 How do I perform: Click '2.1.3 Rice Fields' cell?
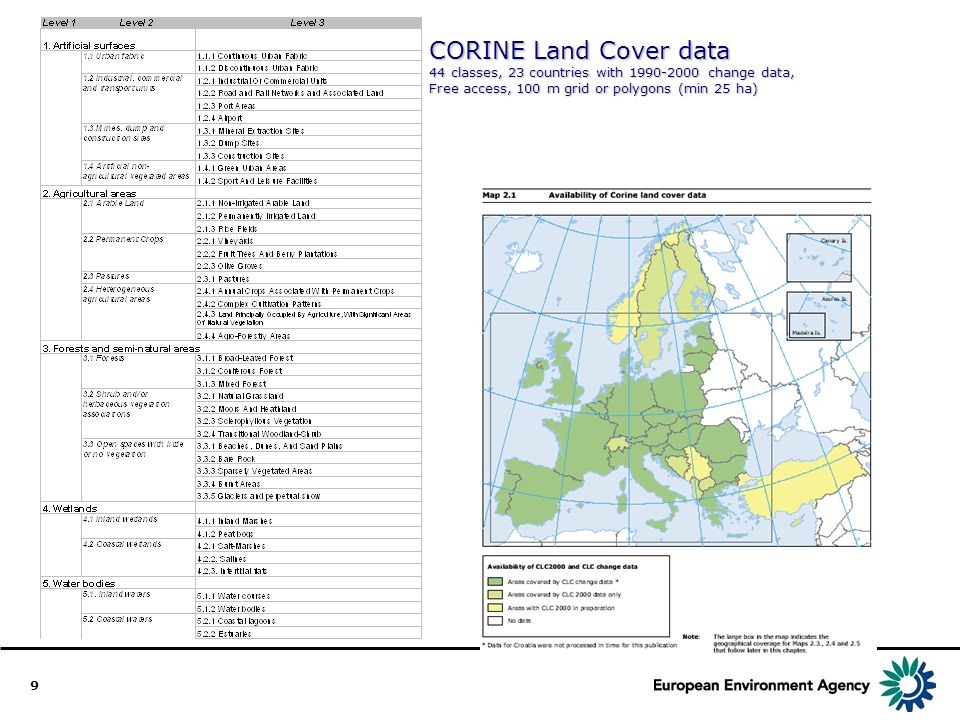pos(309,229)
